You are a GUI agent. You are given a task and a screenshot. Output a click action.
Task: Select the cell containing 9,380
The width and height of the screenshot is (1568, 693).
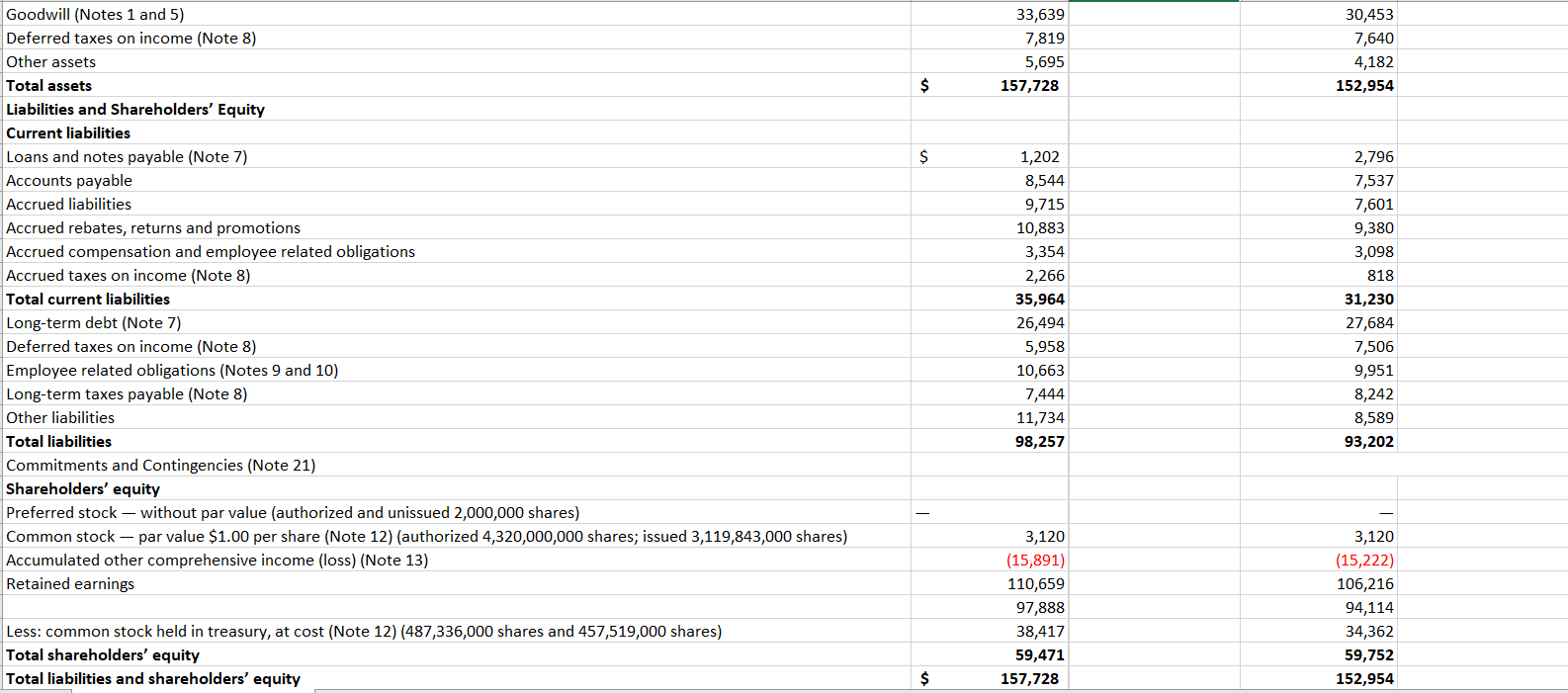pos(1319,227)
